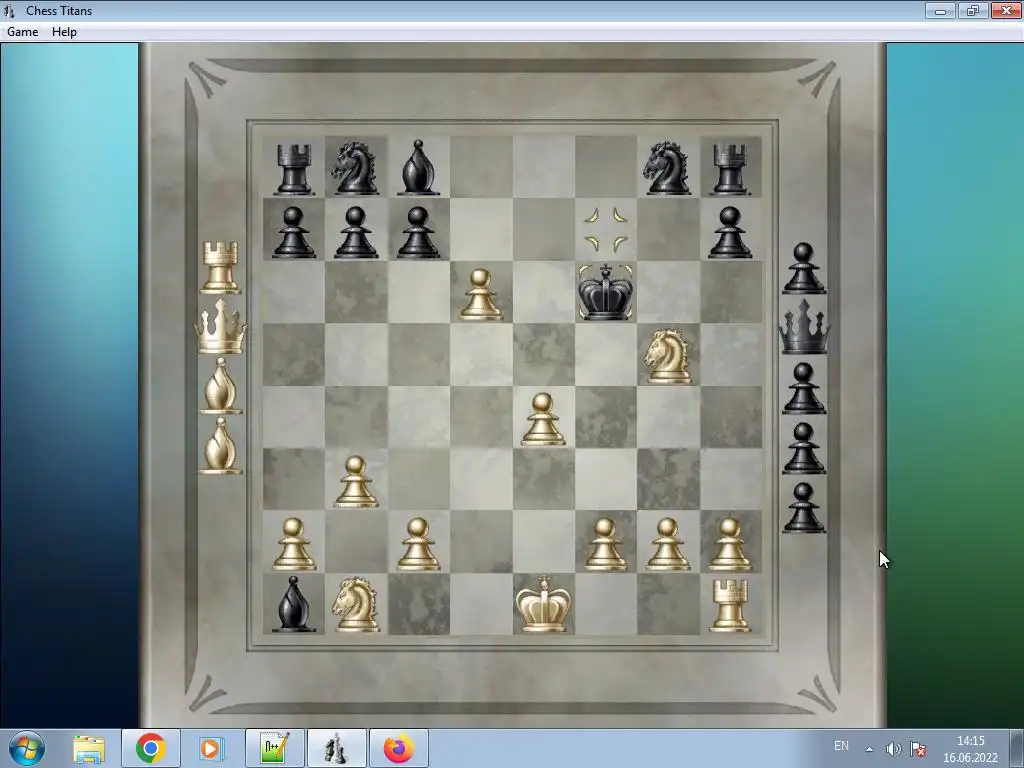Click the black bishop on a1

pyautogui.click(x=293, y=604)
